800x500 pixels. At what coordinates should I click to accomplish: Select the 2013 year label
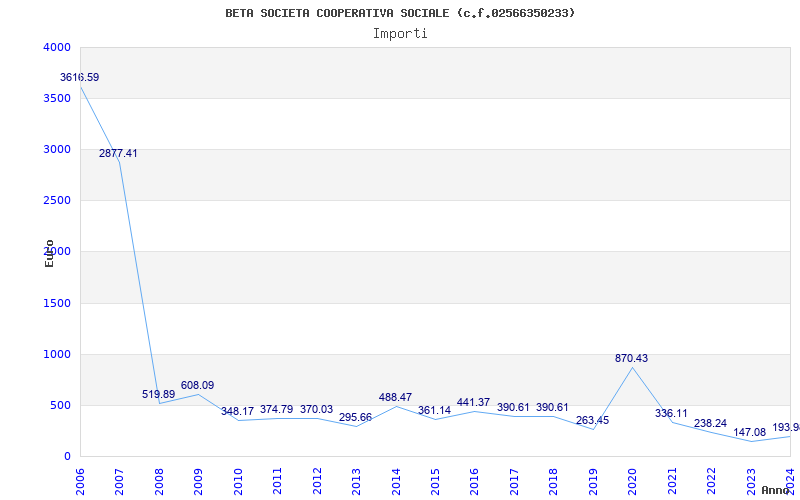357,481
